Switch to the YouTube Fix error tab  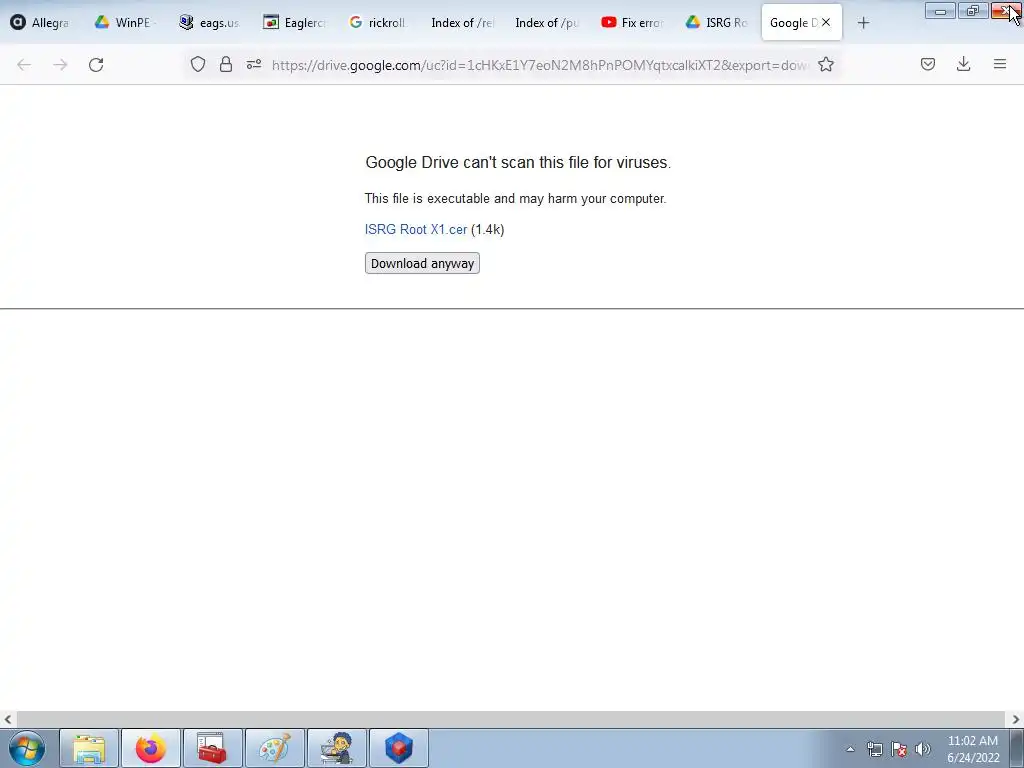click(x=632, y=22)
